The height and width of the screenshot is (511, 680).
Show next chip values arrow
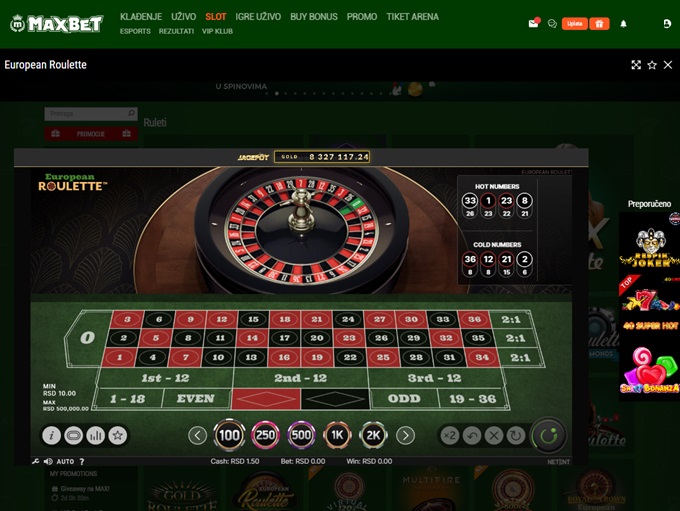click(x=405, y=435)
